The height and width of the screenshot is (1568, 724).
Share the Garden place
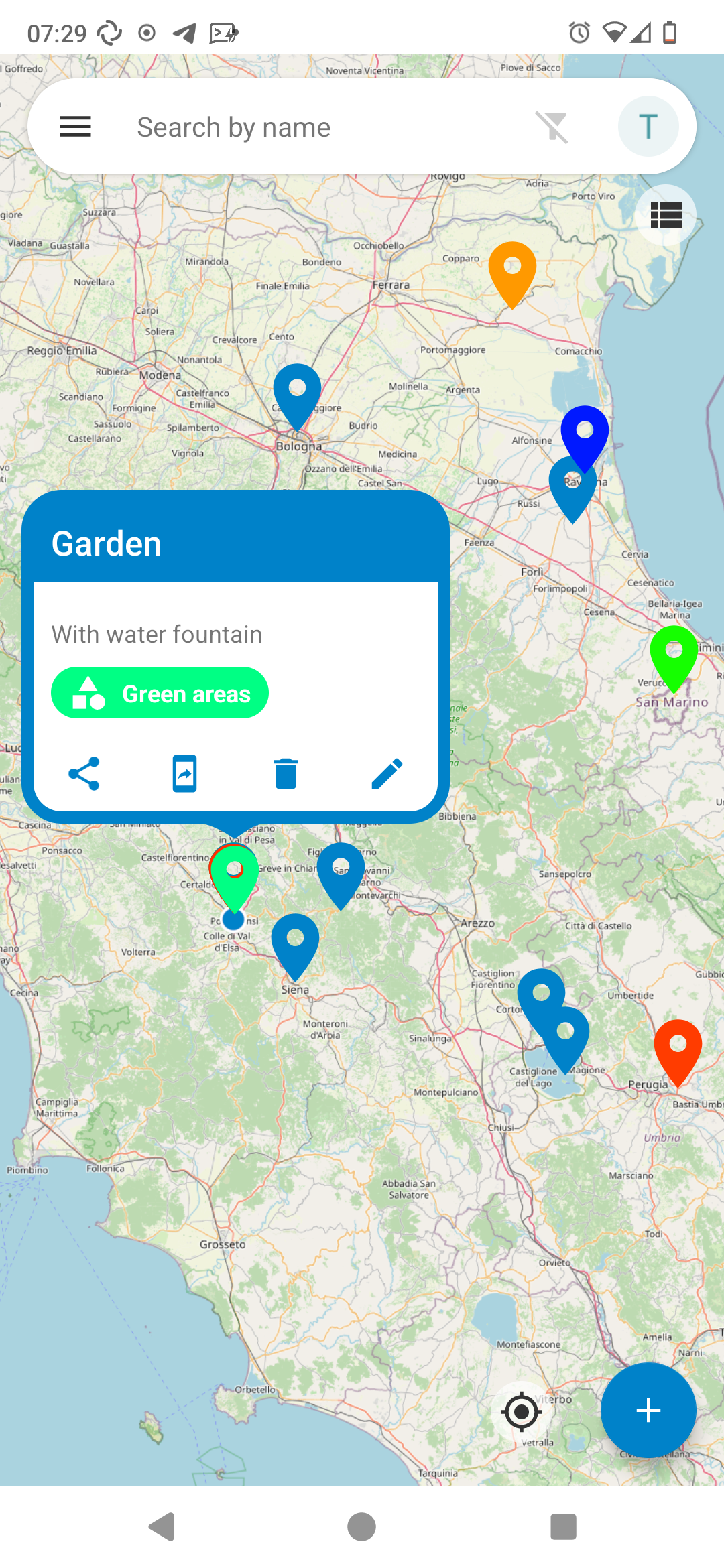84,774
